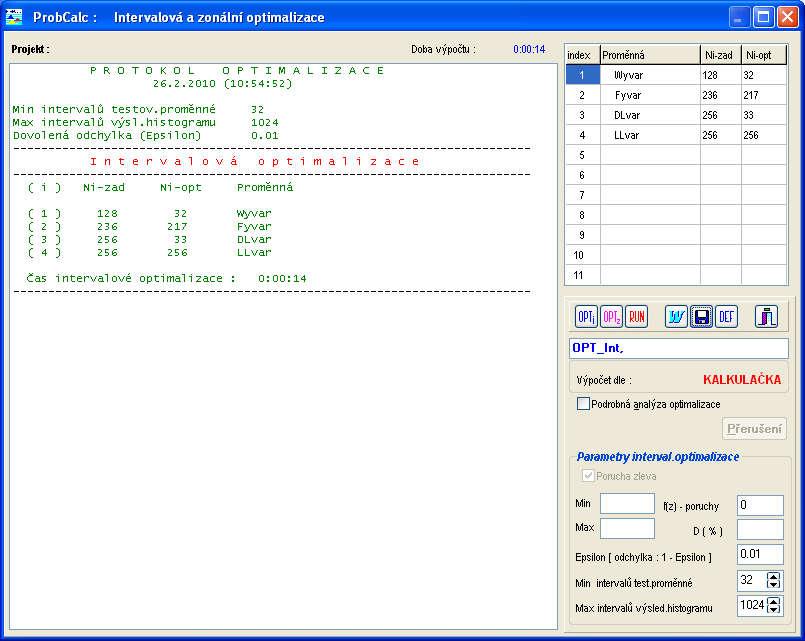Click protocol date 26.2.2010 line
Viewport: 805px width, 641px height.
point(222,84)
